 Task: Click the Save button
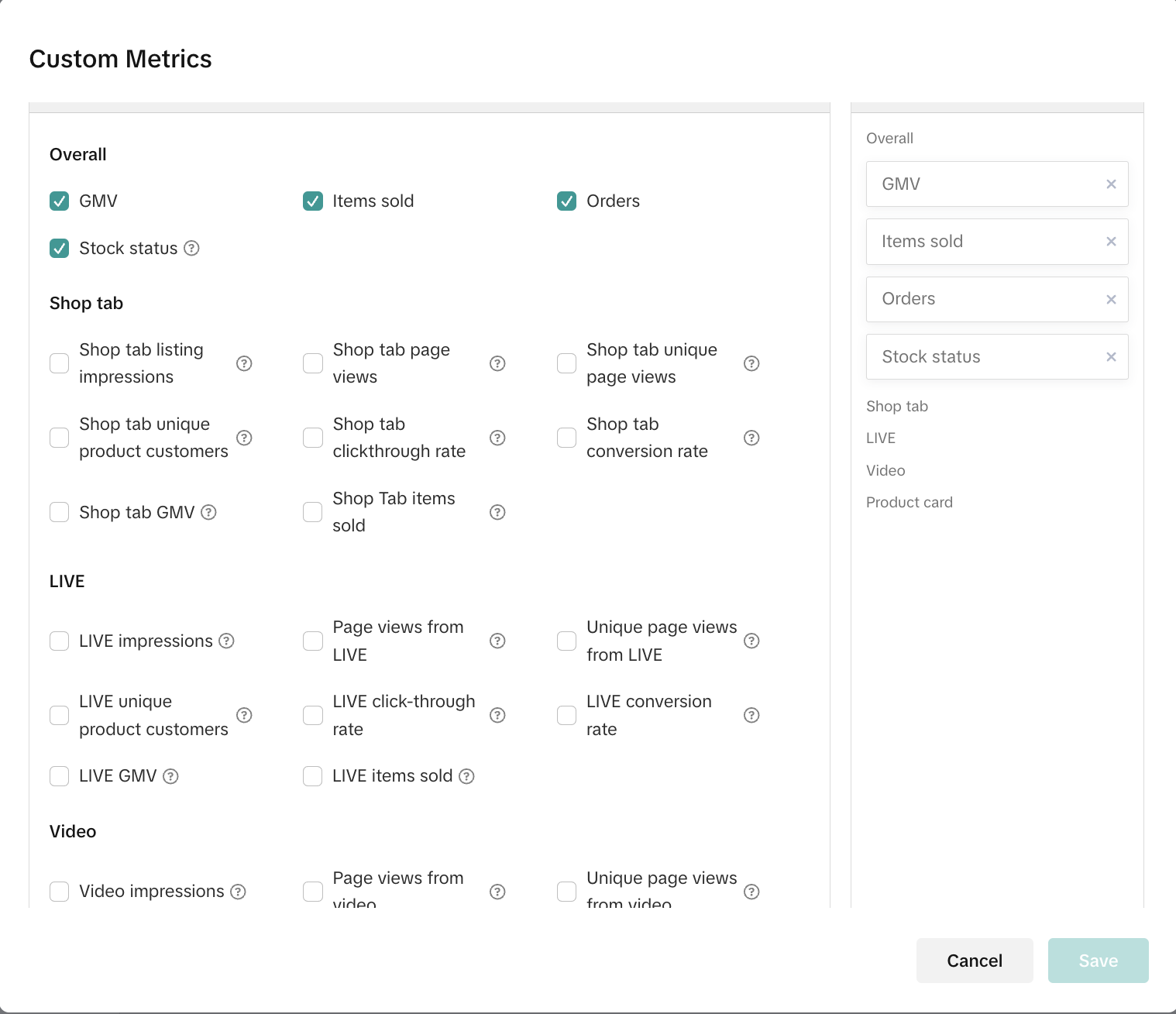point(1098,961)
